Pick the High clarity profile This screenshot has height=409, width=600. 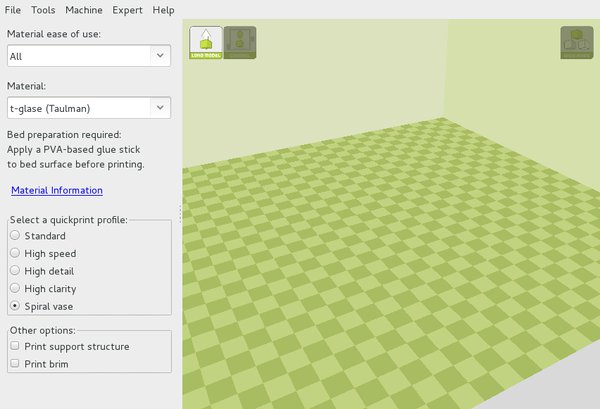[15, 288]
